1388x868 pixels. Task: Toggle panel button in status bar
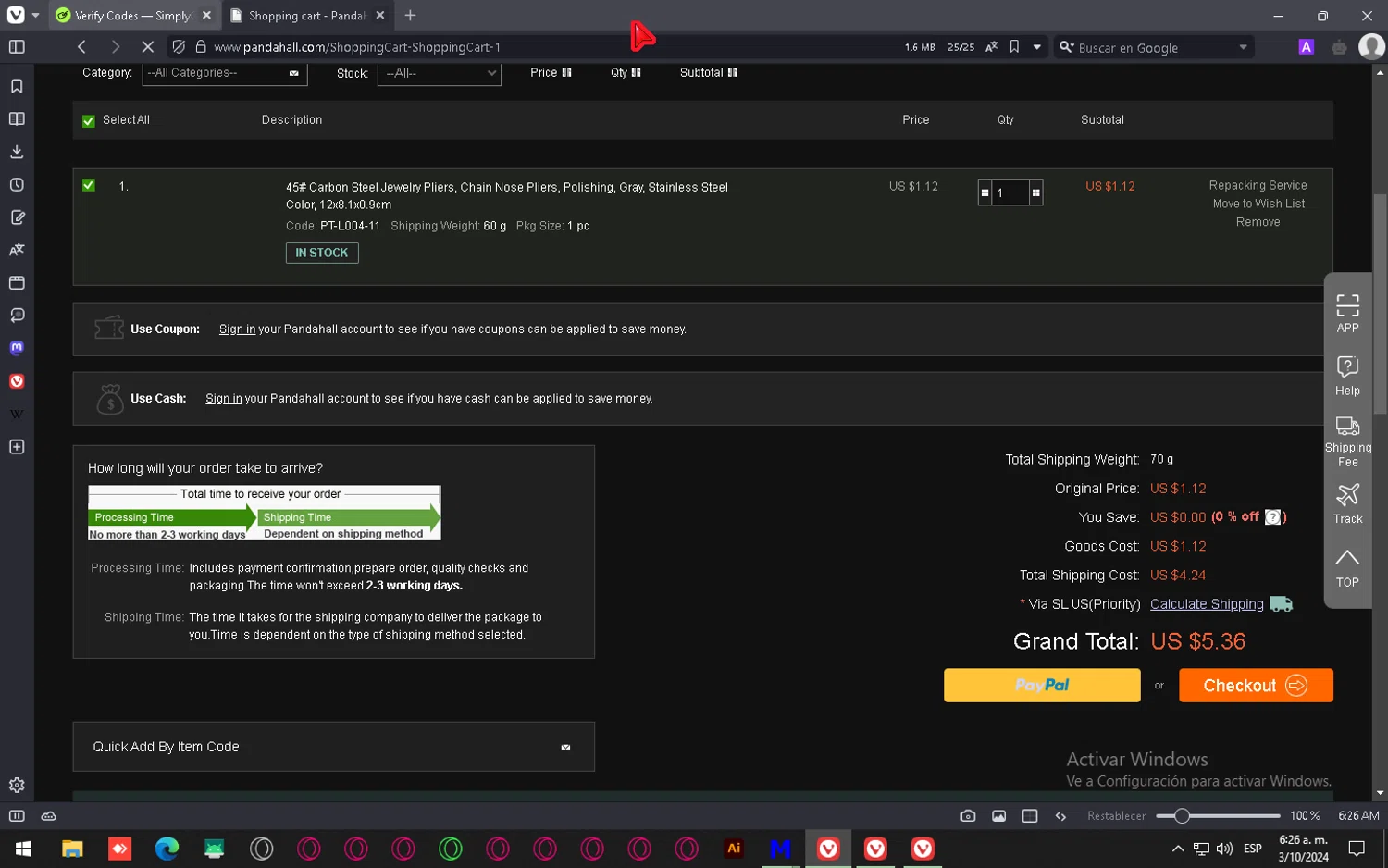(x=17, y=816)
